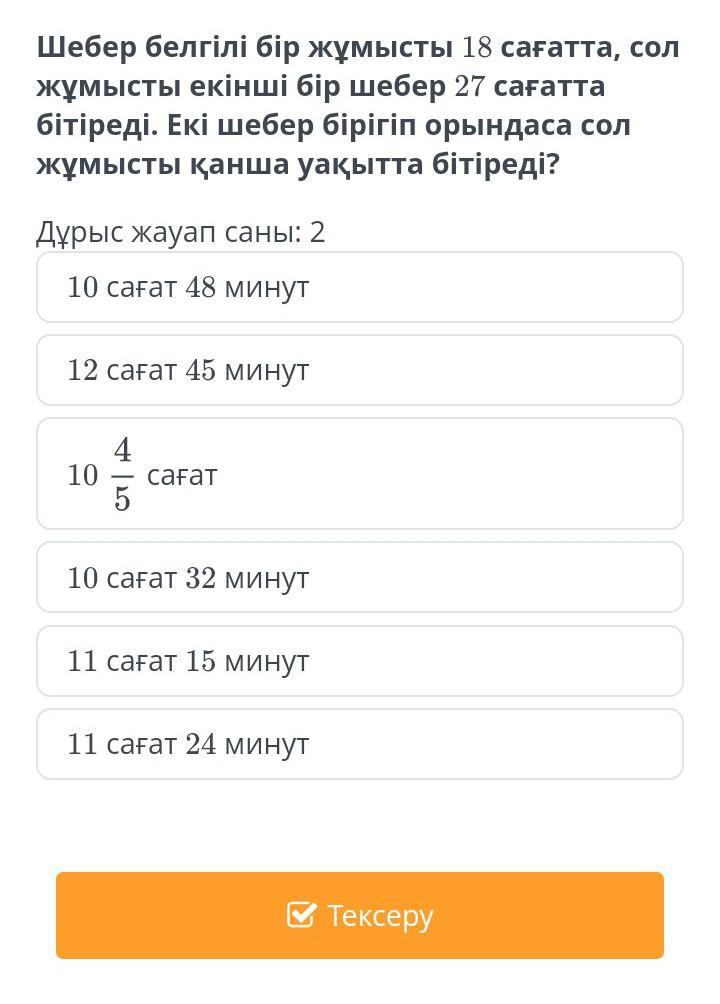Click the checkmark icon on Тексеру button
The image size is (720, 1004).
pos(301,914)
